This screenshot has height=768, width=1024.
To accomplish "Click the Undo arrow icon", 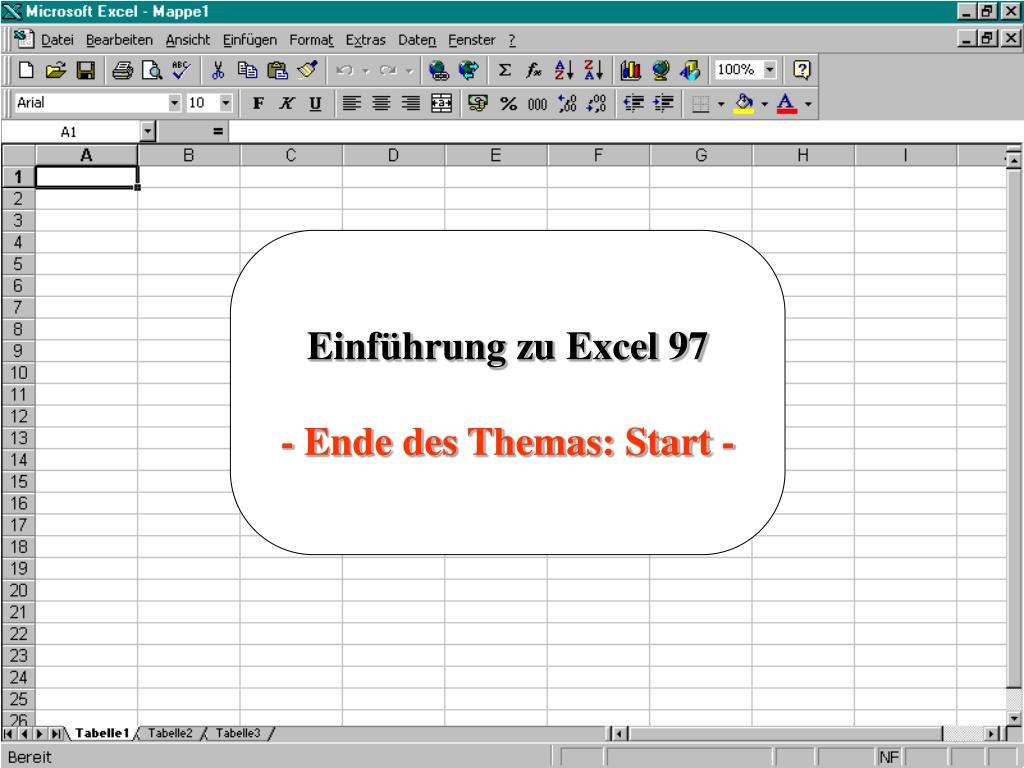I will [x=345, y=70].
